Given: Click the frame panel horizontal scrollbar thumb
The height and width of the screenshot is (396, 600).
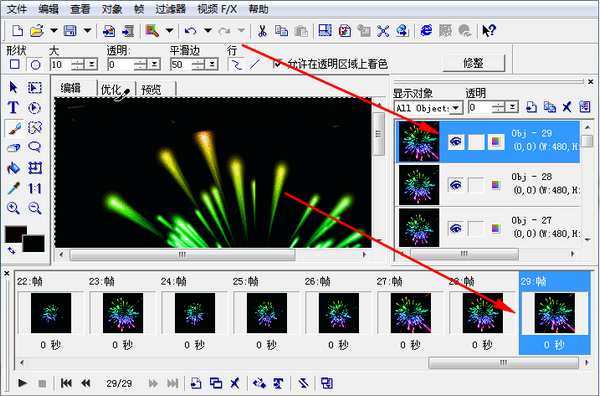Looking at the screenshot, I should (503, 362).
